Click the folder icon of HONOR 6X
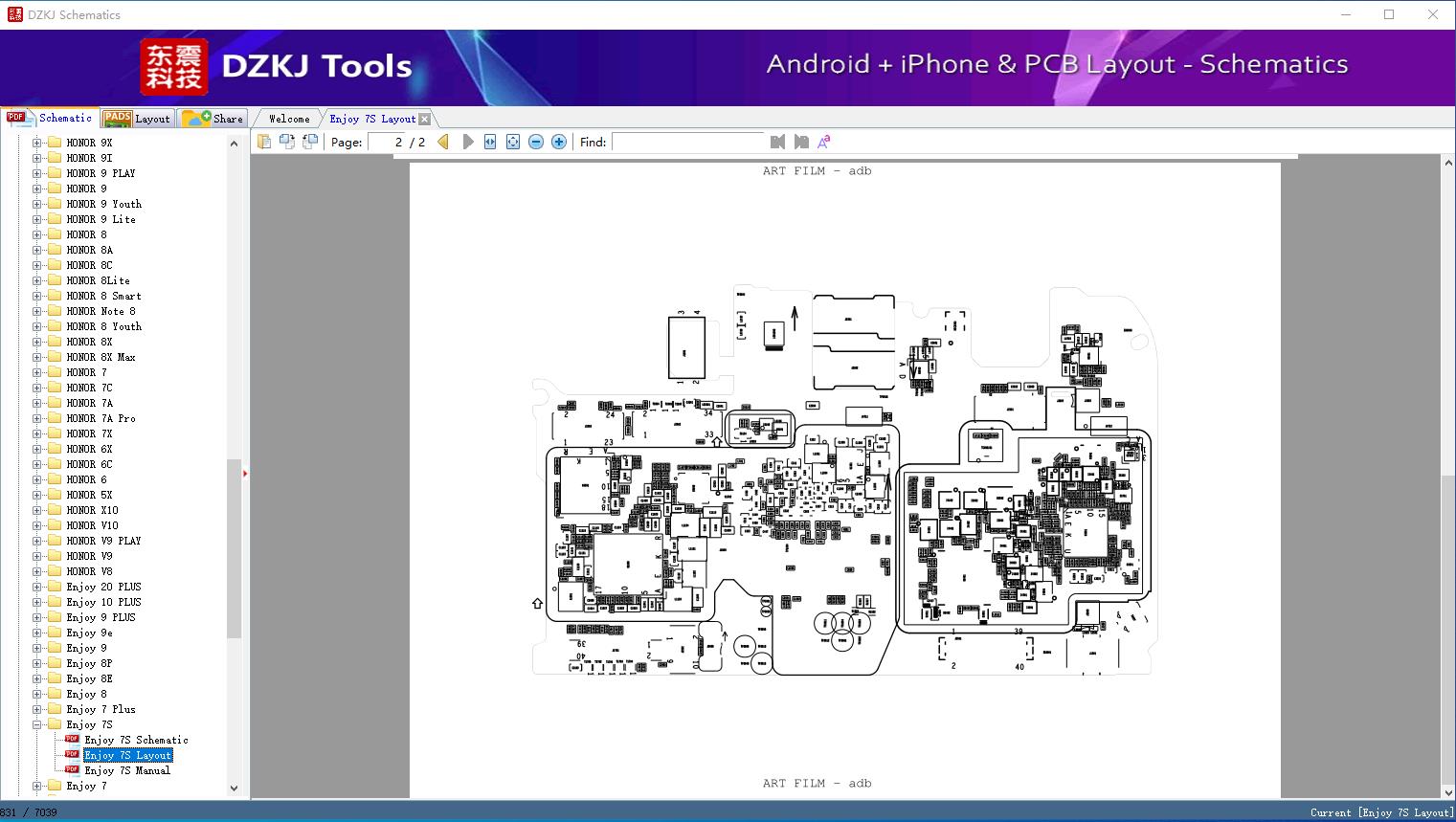The width and height of the screenshot is (1456, 822). (x=55, y=449)
